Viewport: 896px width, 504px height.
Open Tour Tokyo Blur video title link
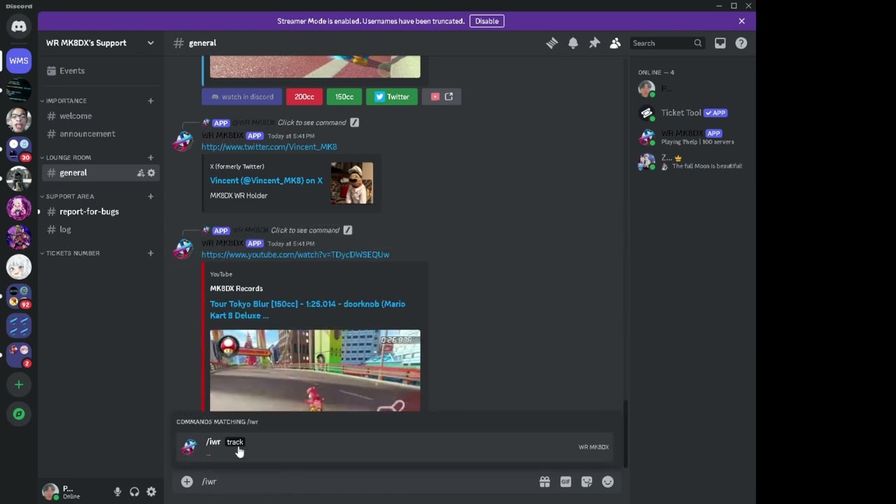[307, 310]
